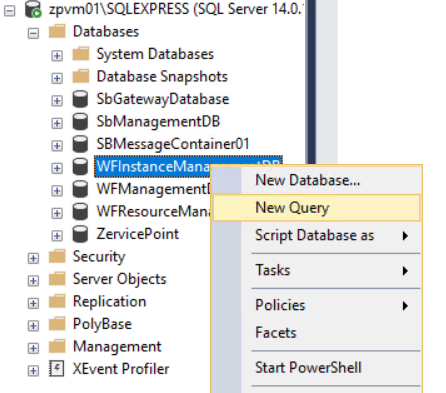The height and width of the screenshot is (393, 446).
Task: Select SbGatewayDatabase in the tree
Action: click(x=163, y=99)
